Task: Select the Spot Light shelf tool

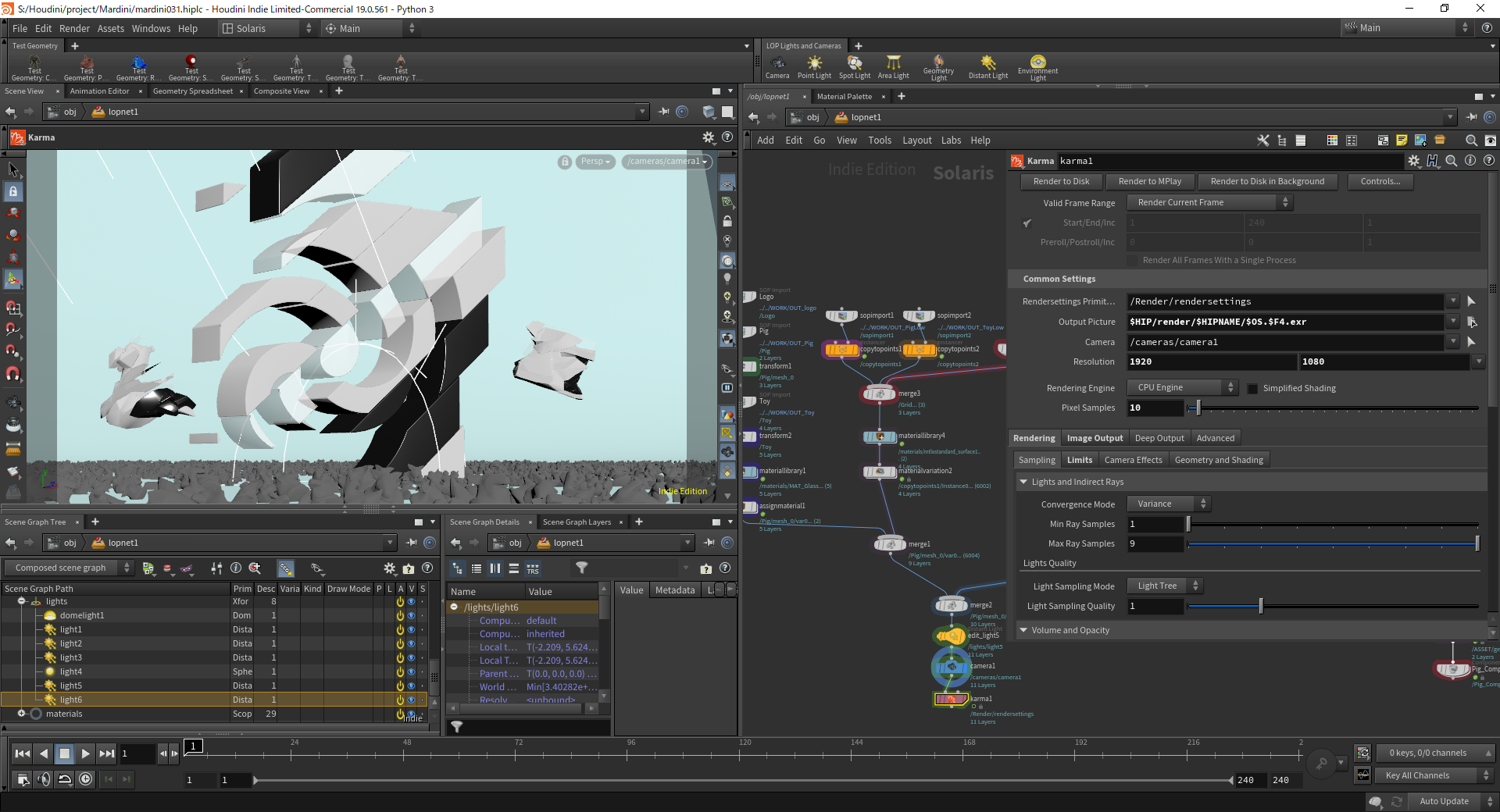Action: coord(855,67)
